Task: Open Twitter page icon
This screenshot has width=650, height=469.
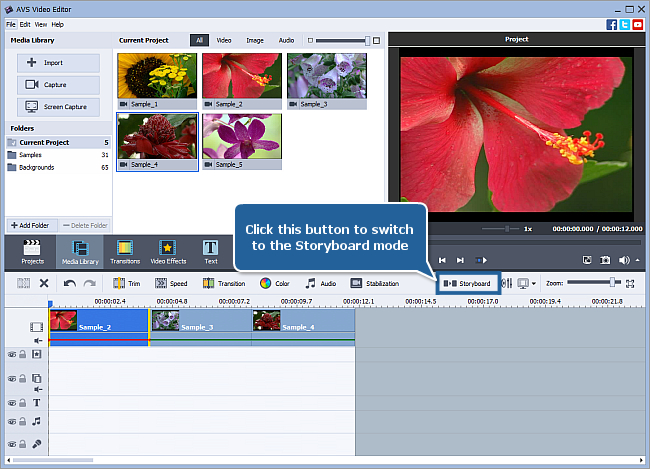Action: pos(625,24)
